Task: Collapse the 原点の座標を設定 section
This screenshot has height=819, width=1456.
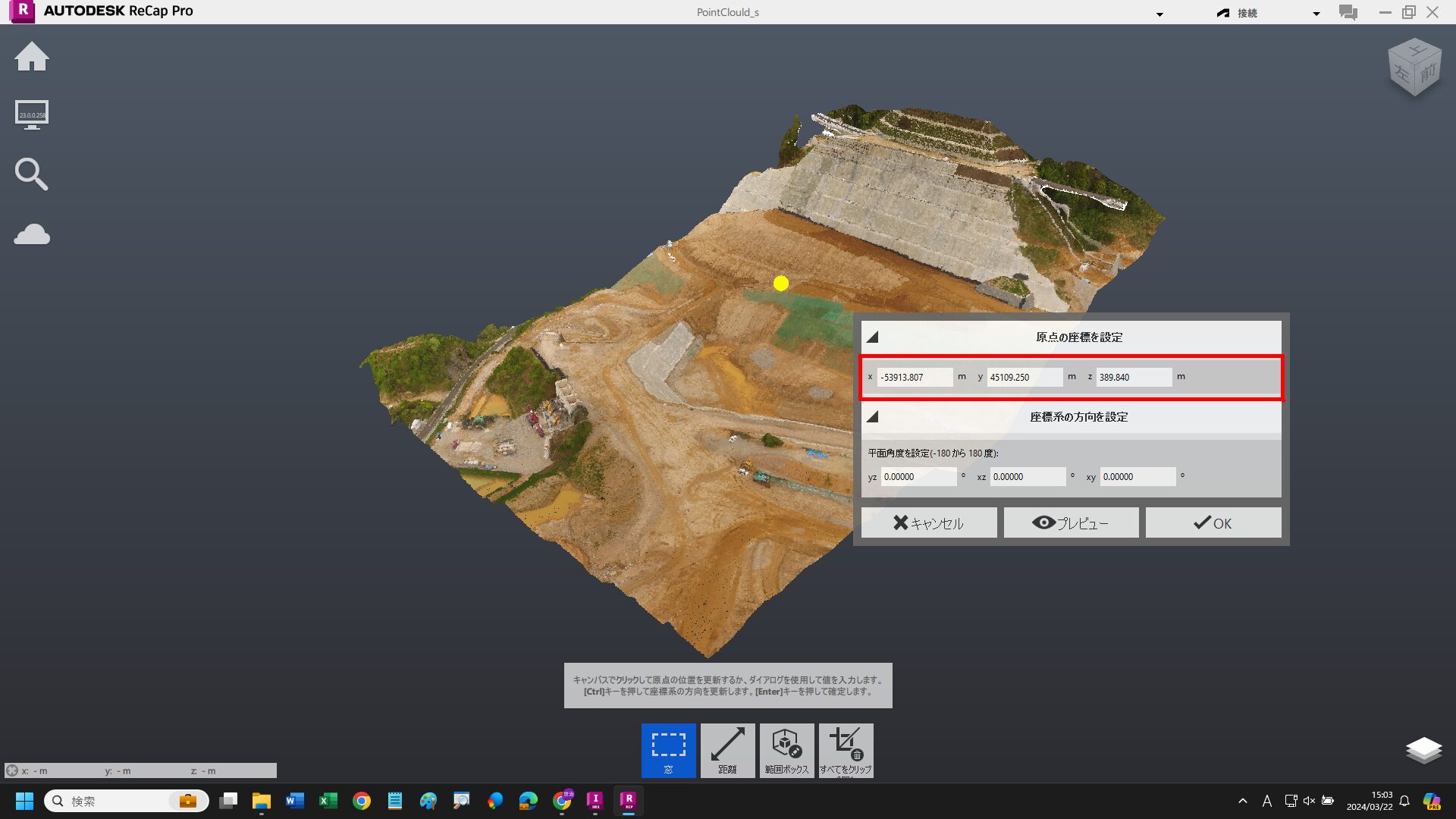Action: [873, 337]
